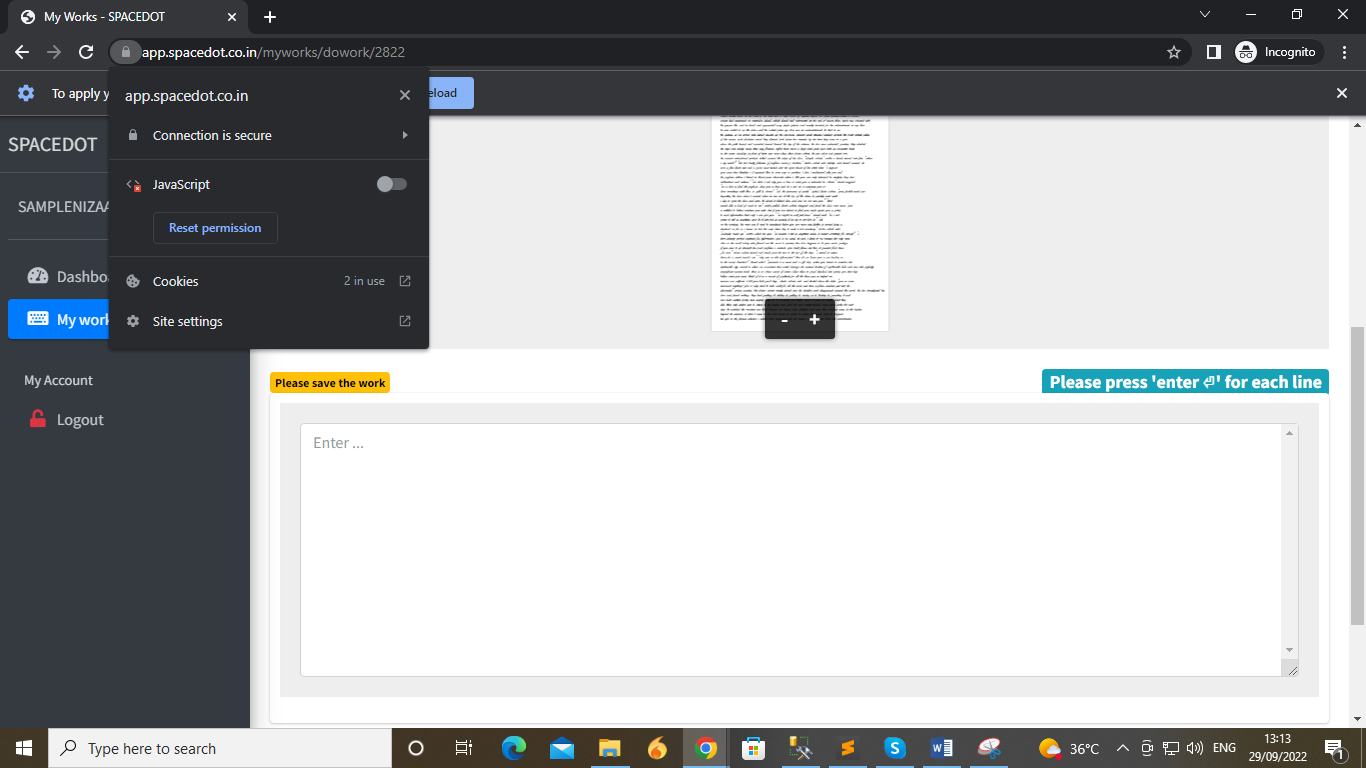Show hidden system tray icons chevron
This screenshot has width=1366, height=768.
(x=1122, y=748)
